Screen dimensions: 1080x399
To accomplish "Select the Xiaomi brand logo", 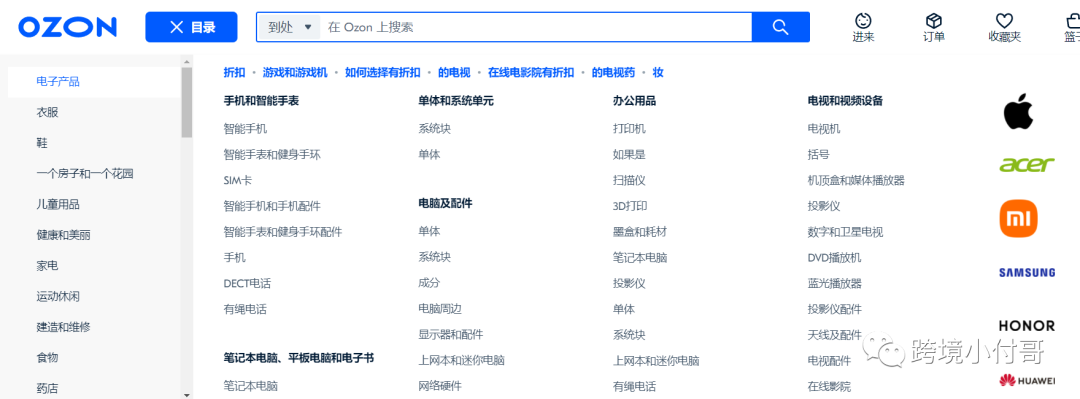I will (1019, 218).
